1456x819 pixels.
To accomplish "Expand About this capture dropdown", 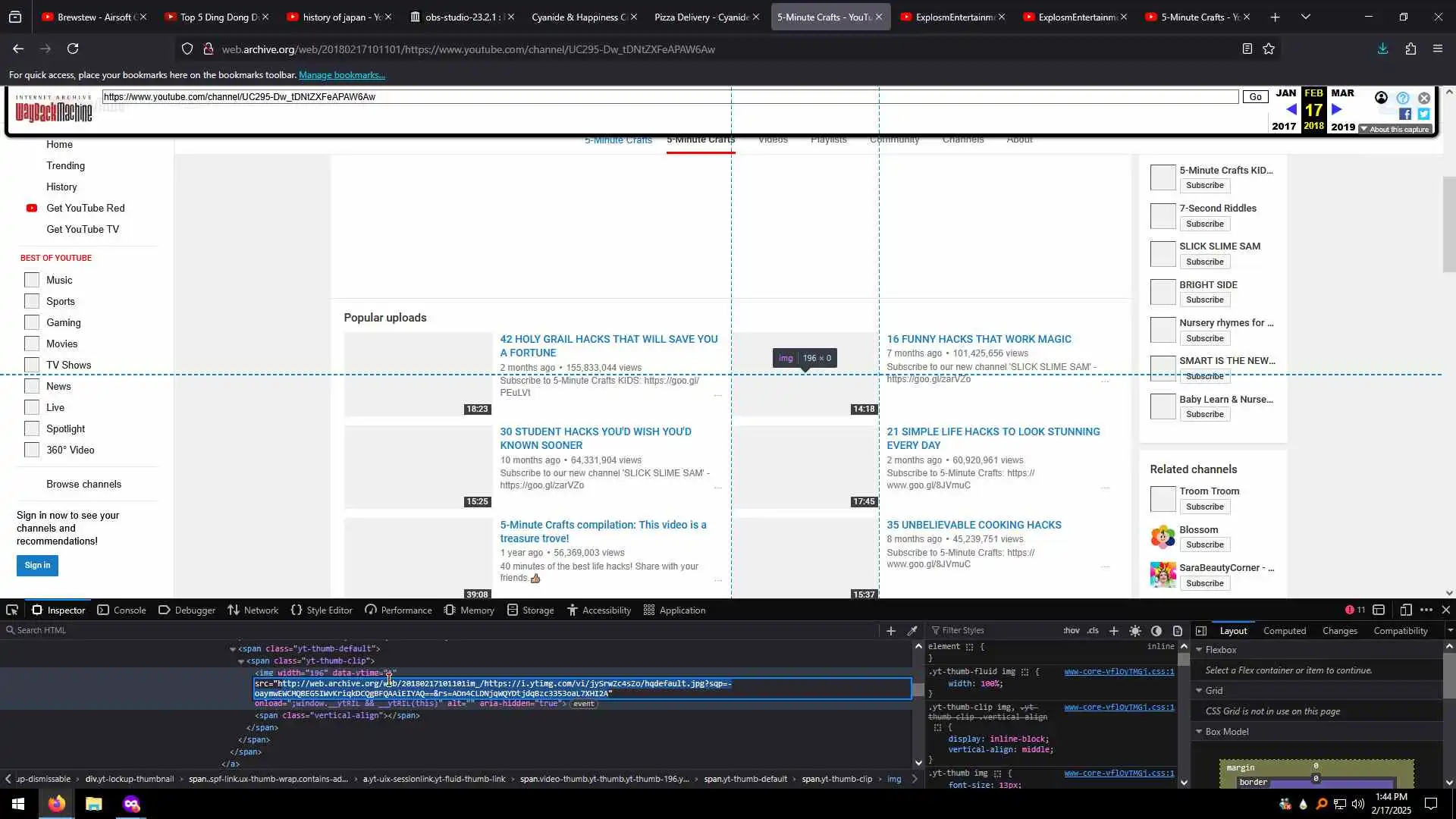I will pyautogui.click(x=1394, y=129).
